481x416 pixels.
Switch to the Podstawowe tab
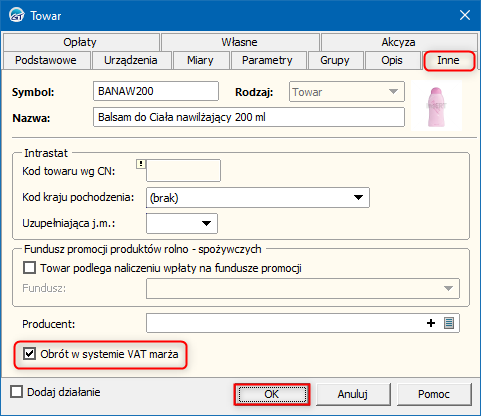(46, 60)
